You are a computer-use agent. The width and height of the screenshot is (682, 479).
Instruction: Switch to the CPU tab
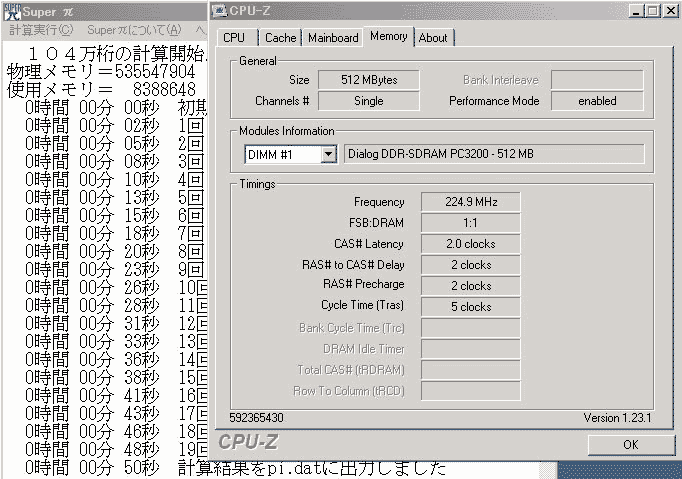click(234, 38)
